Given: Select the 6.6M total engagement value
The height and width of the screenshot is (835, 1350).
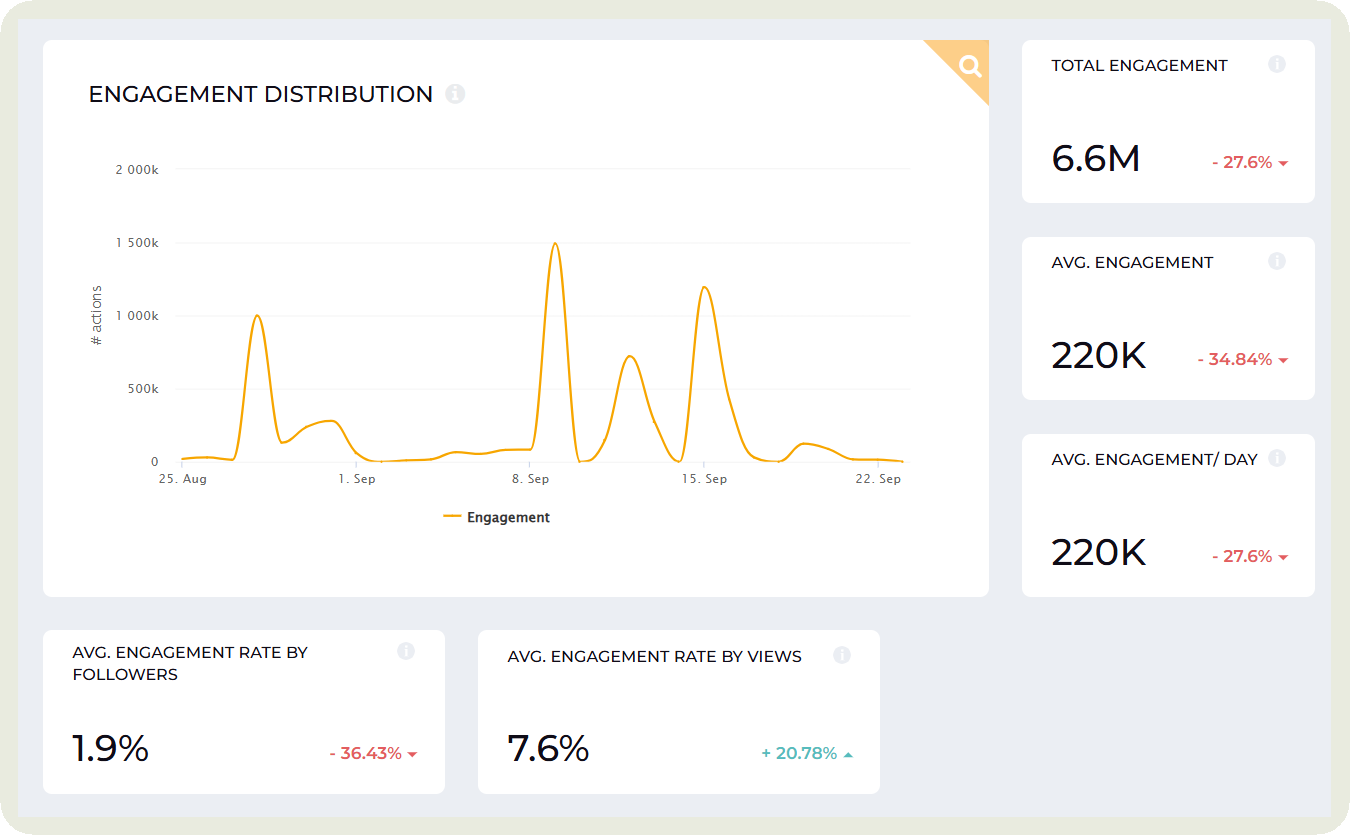Looking at the screenshot, I should (x=1095, y=159).
